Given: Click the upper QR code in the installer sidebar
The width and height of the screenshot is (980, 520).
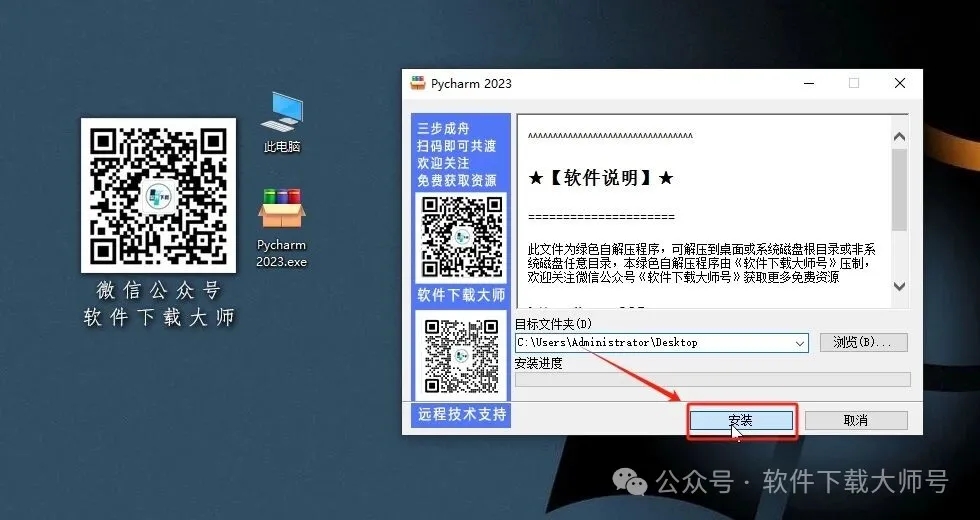Looking at the screenshot, I should point(461,237).
